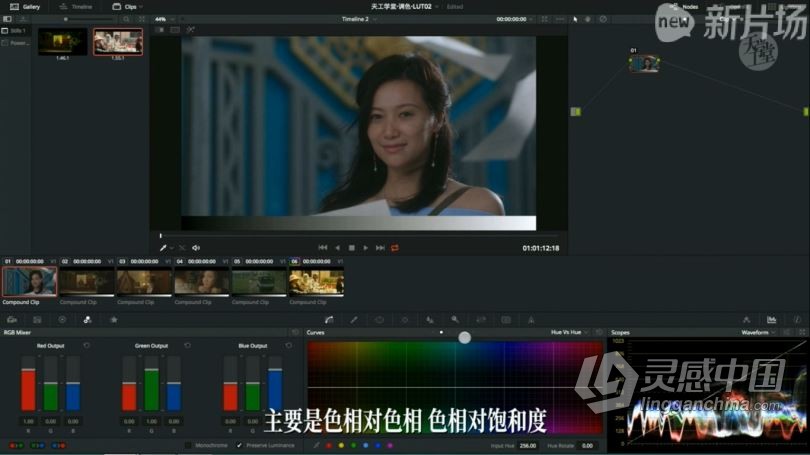This screenshot has height=455, width=810.
Task: Open the picker tool options arrow
Action: 172,248
